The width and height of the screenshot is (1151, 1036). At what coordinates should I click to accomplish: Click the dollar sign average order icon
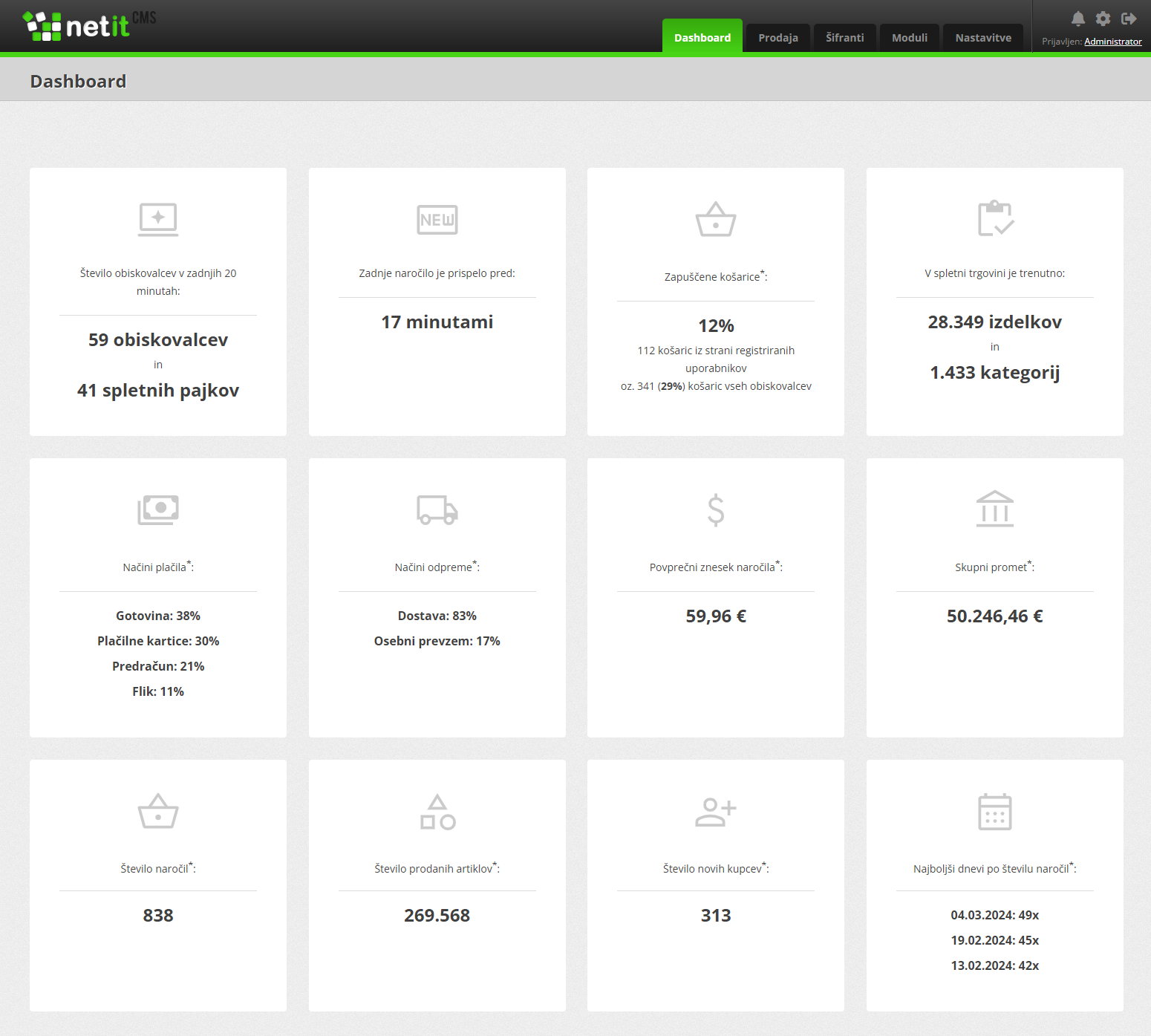(x=716, y=510)
